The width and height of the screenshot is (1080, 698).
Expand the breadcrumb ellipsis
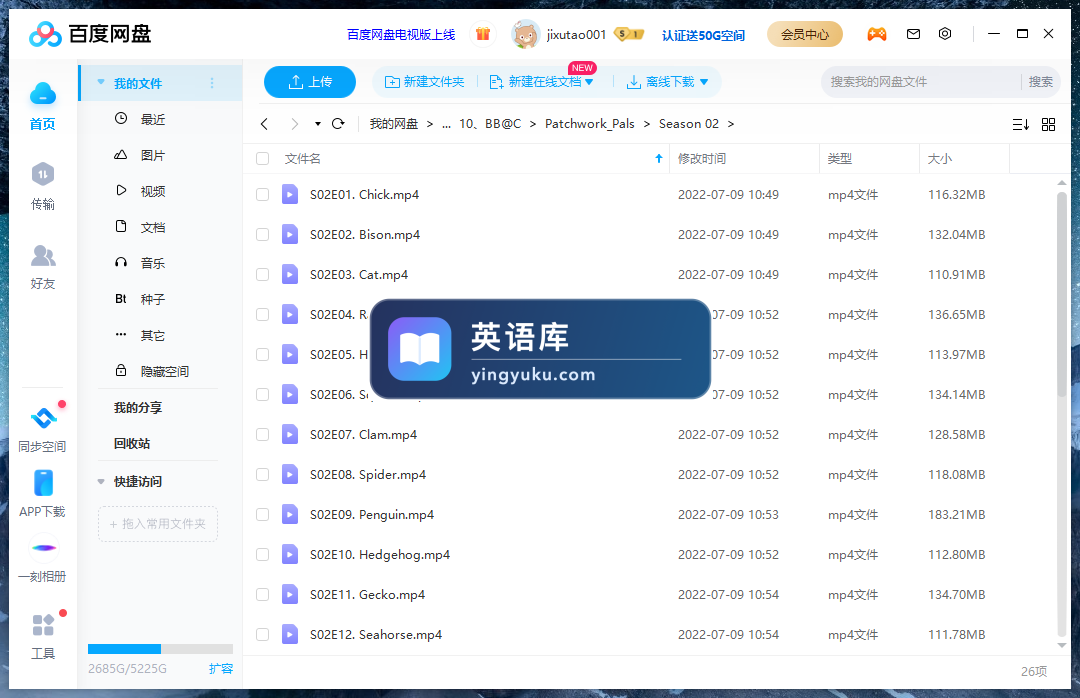446,124
